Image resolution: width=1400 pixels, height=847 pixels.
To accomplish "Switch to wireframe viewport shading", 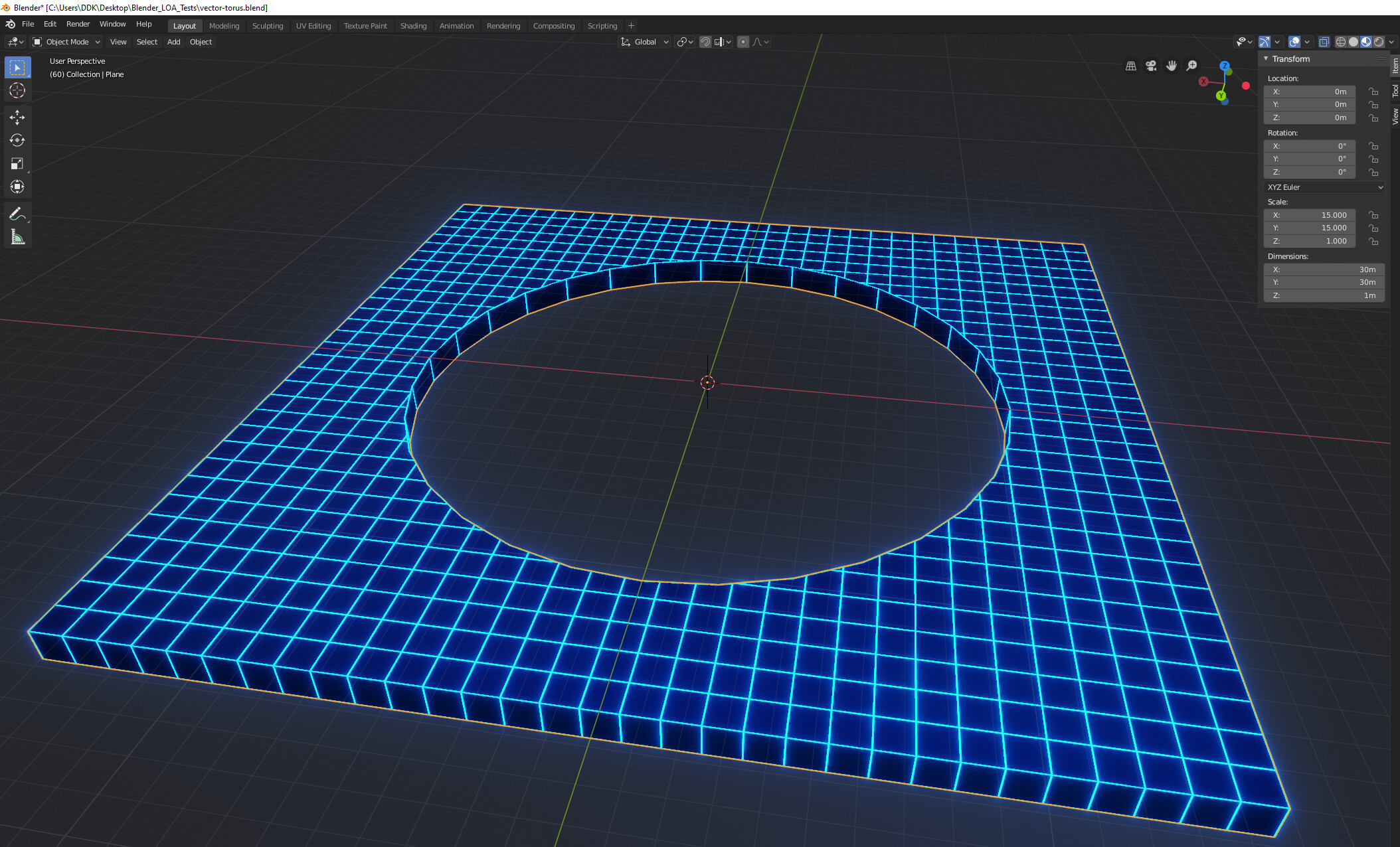I will pyautogui.click(x=1341, y=41).
